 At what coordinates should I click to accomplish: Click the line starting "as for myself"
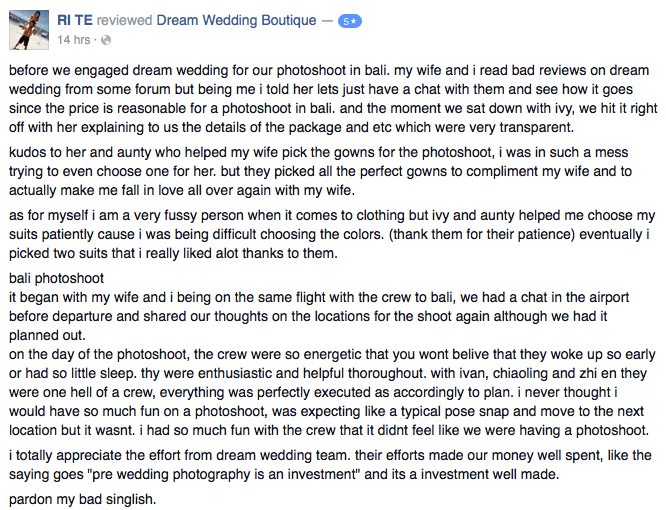click(332, 215)
